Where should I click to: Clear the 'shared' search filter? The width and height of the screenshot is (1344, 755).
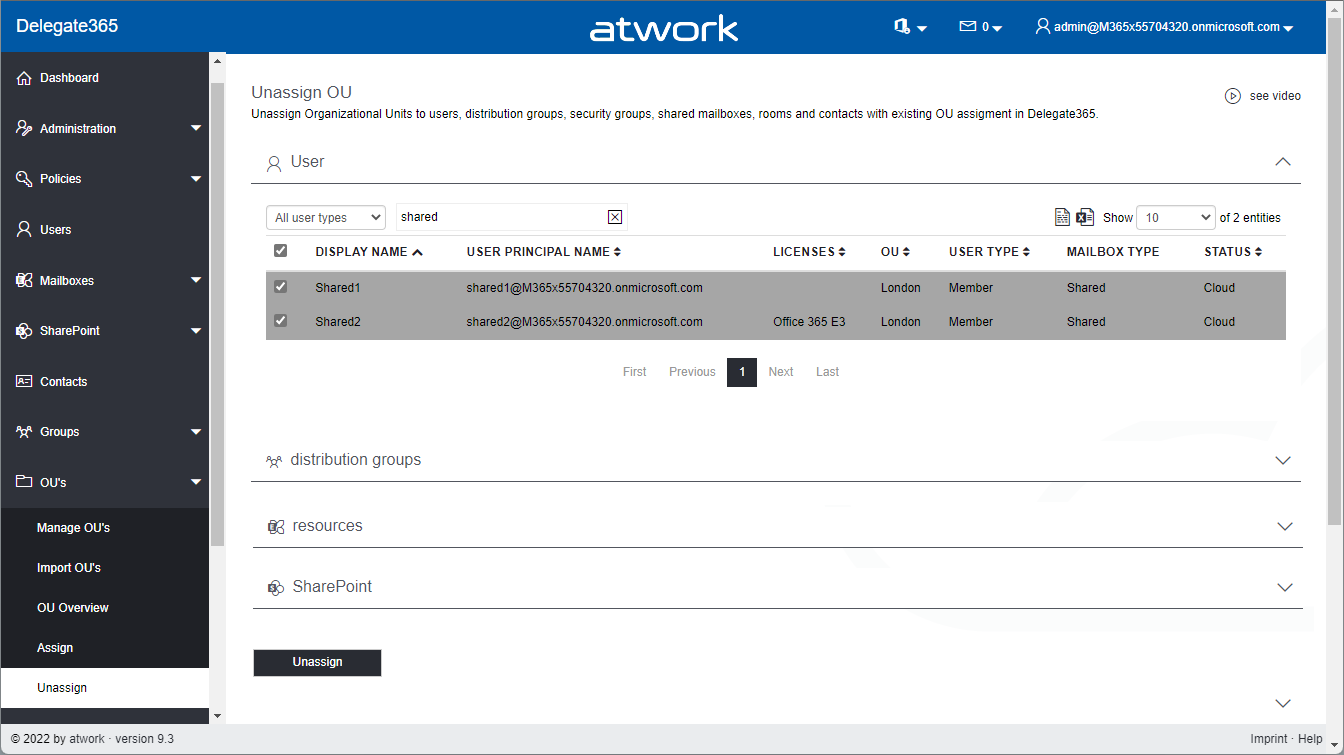click(615, 217)
